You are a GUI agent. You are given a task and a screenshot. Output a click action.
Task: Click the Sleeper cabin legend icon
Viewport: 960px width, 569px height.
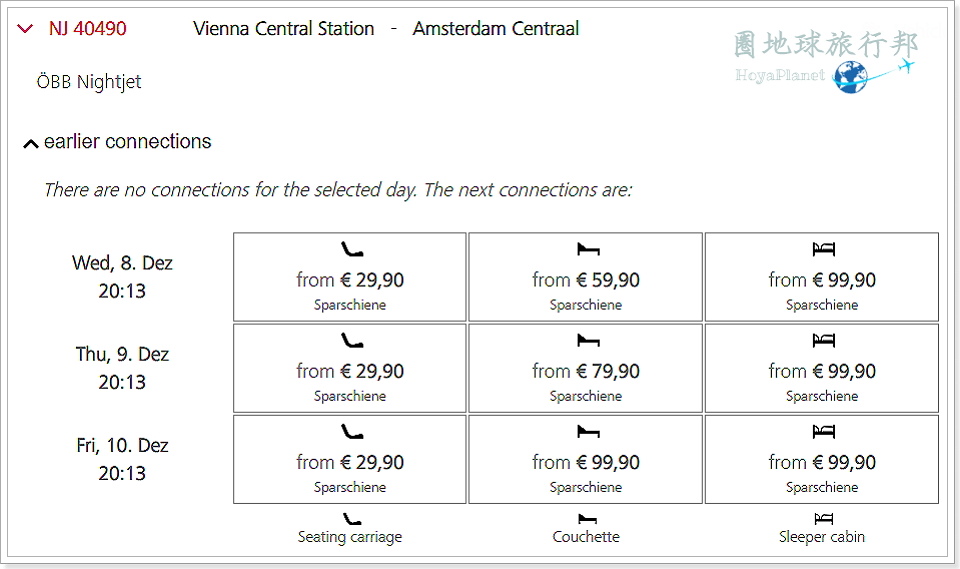(x=823, y=519)
